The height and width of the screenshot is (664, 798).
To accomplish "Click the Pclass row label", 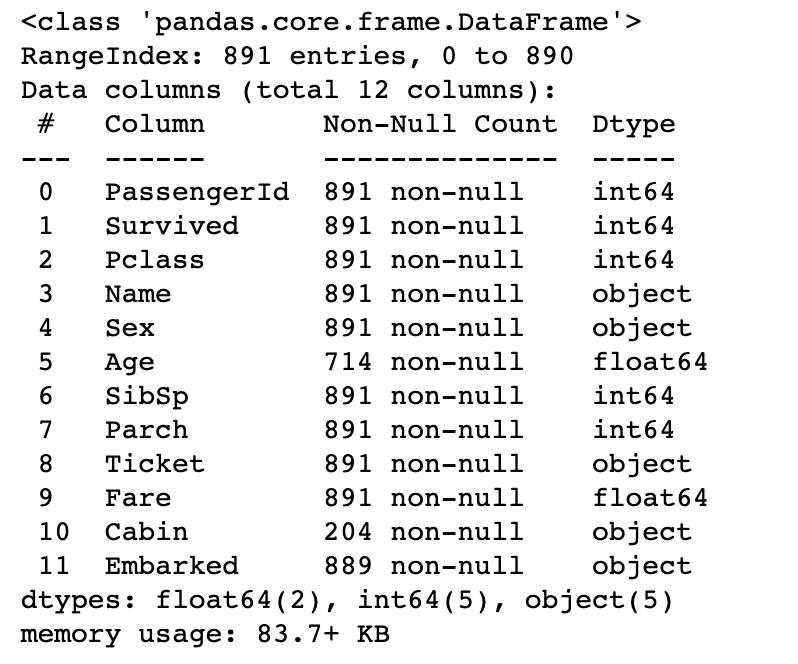I will click(x=154, y=260).
